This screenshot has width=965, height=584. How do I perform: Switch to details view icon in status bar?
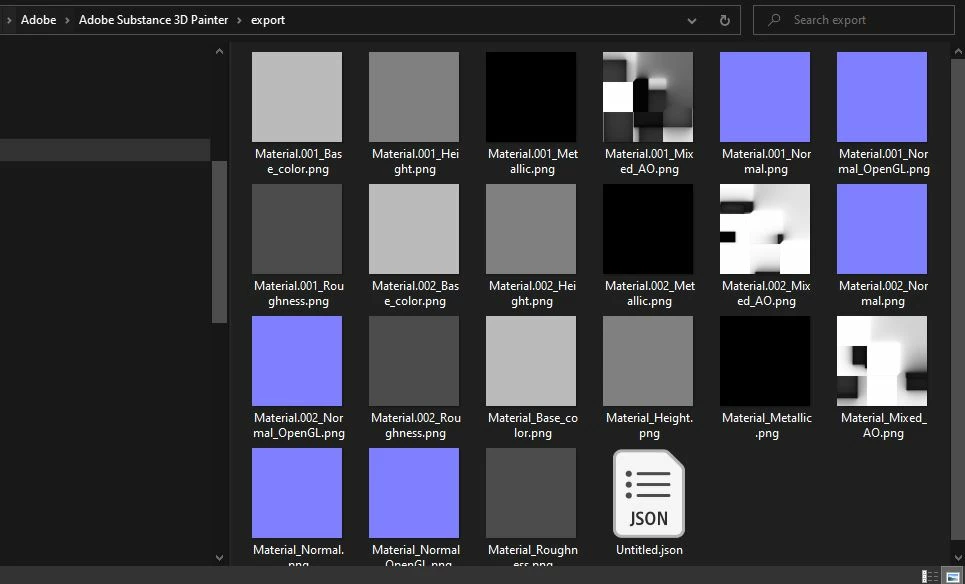(929, 576)
